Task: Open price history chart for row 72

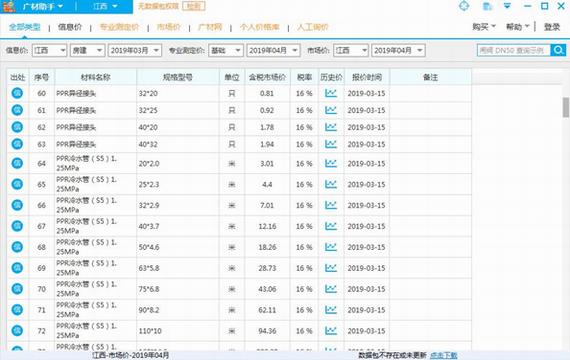Action: pyautogui.click(x=331, y=331)
